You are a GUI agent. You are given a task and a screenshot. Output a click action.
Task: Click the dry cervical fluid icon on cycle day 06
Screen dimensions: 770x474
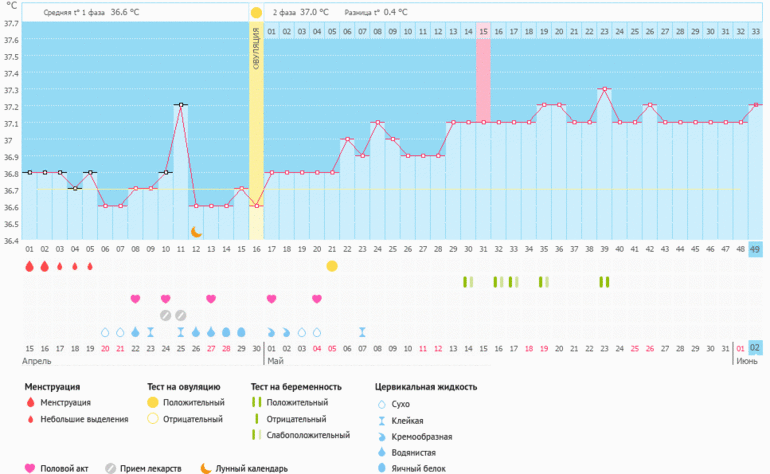click(x=105, y=332)
